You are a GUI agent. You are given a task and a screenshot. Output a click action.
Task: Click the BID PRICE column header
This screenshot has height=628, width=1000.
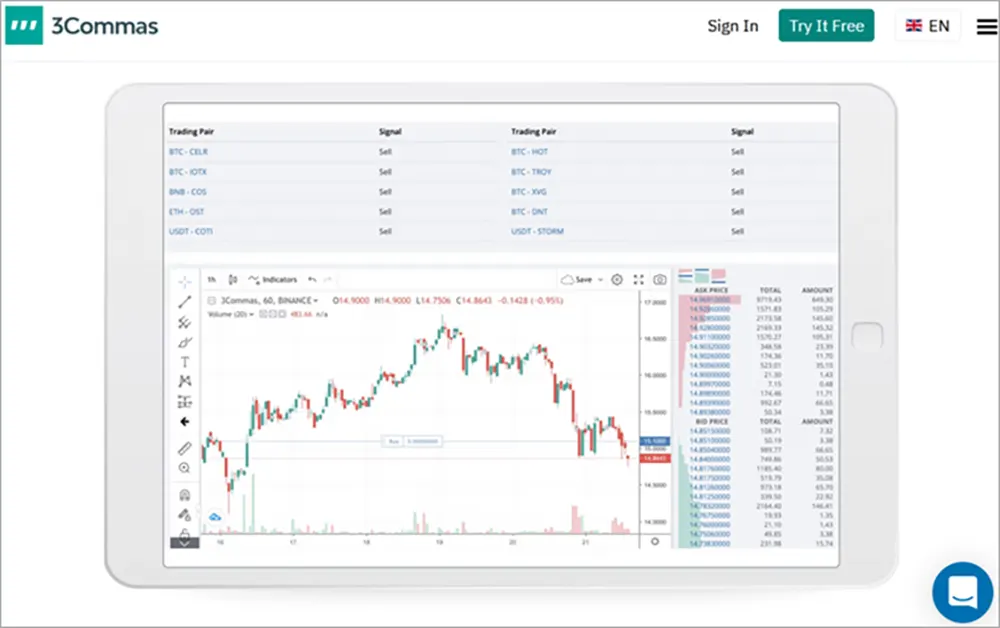711,421
